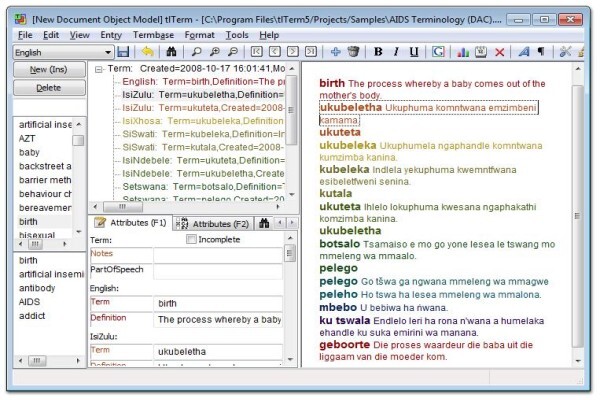The width and height of the screenshot is (600, 400).
Task: Click the New (Ins) button
Action: pos(49,70)
